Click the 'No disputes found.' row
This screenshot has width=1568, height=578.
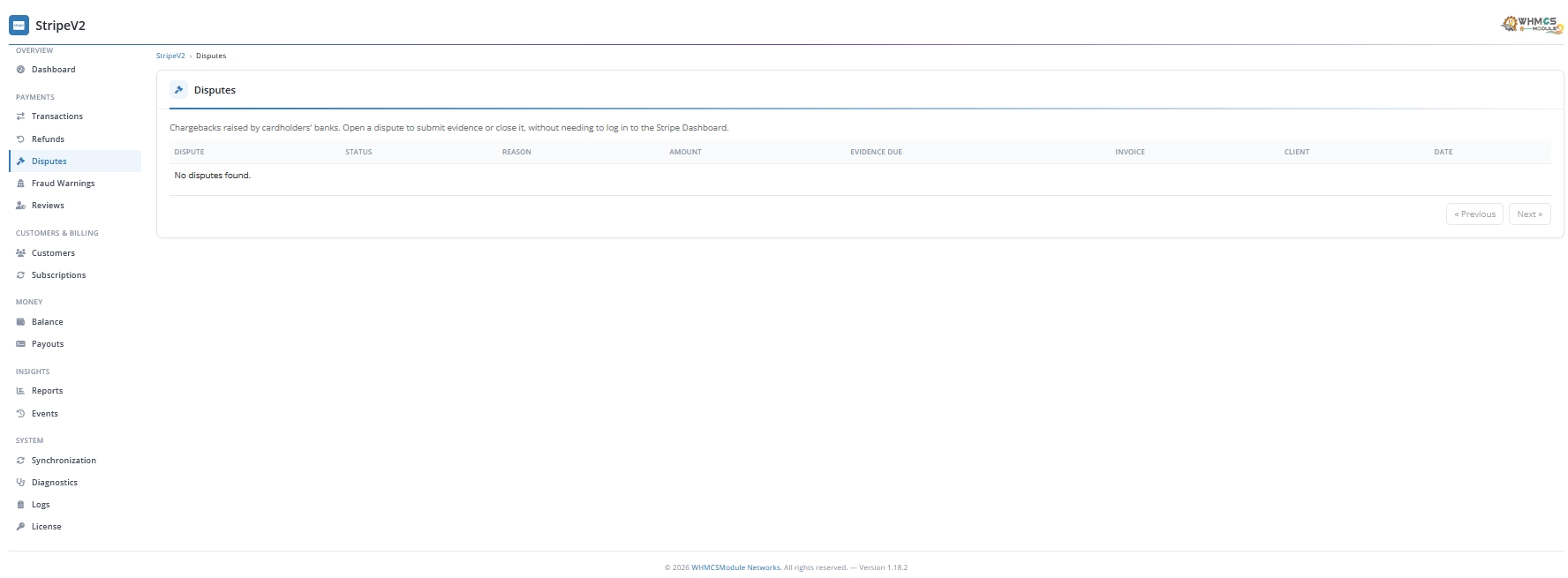(x=860, y=176)
